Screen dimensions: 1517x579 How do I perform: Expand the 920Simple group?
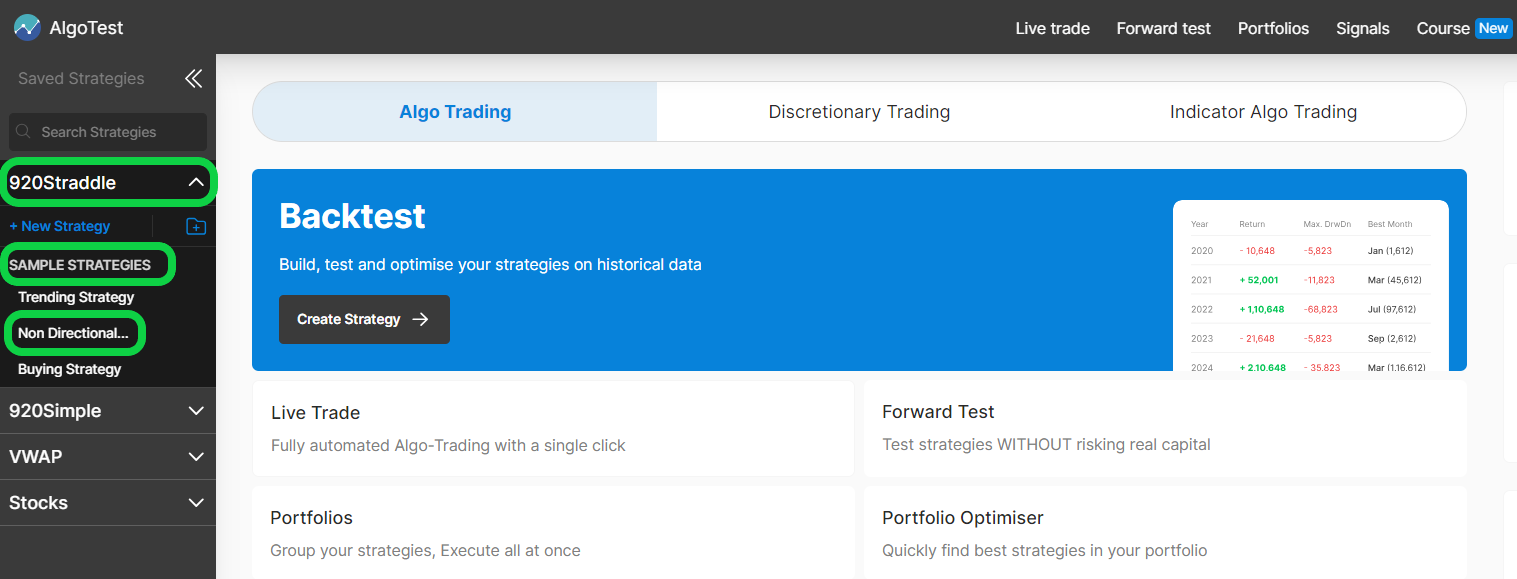pos(196,411)
